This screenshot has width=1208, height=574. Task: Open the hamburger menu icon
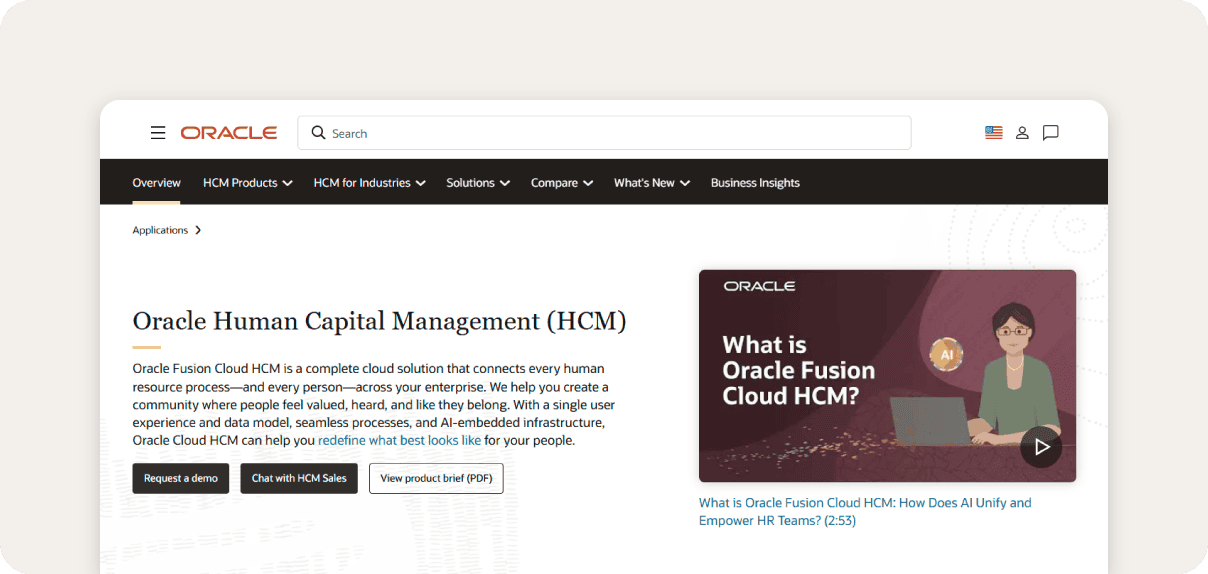tap(158, 133)
